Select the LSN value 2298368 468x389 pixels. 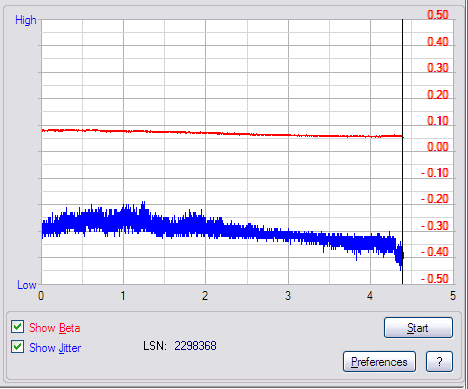(195, 346)
